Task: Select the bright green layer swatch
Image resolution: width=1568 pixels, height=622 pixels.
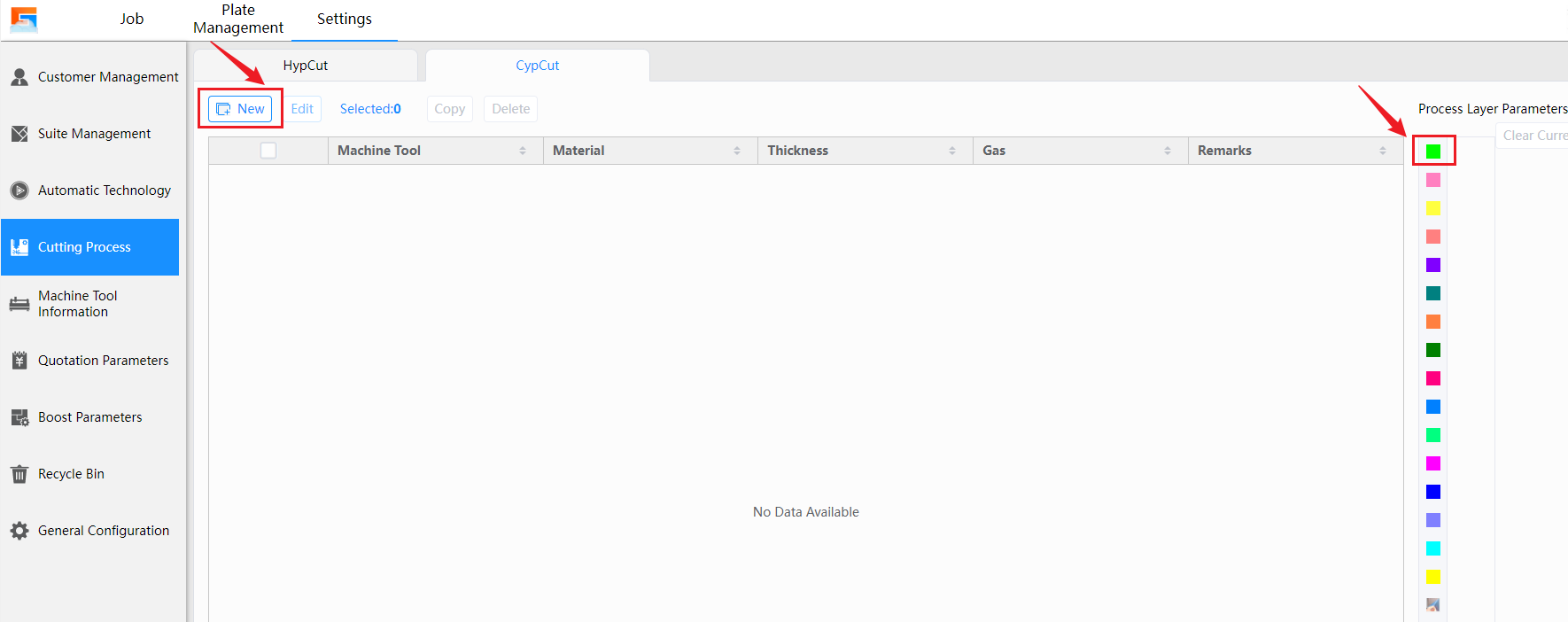Action: pyautogui.click(x=1433, y=152)
